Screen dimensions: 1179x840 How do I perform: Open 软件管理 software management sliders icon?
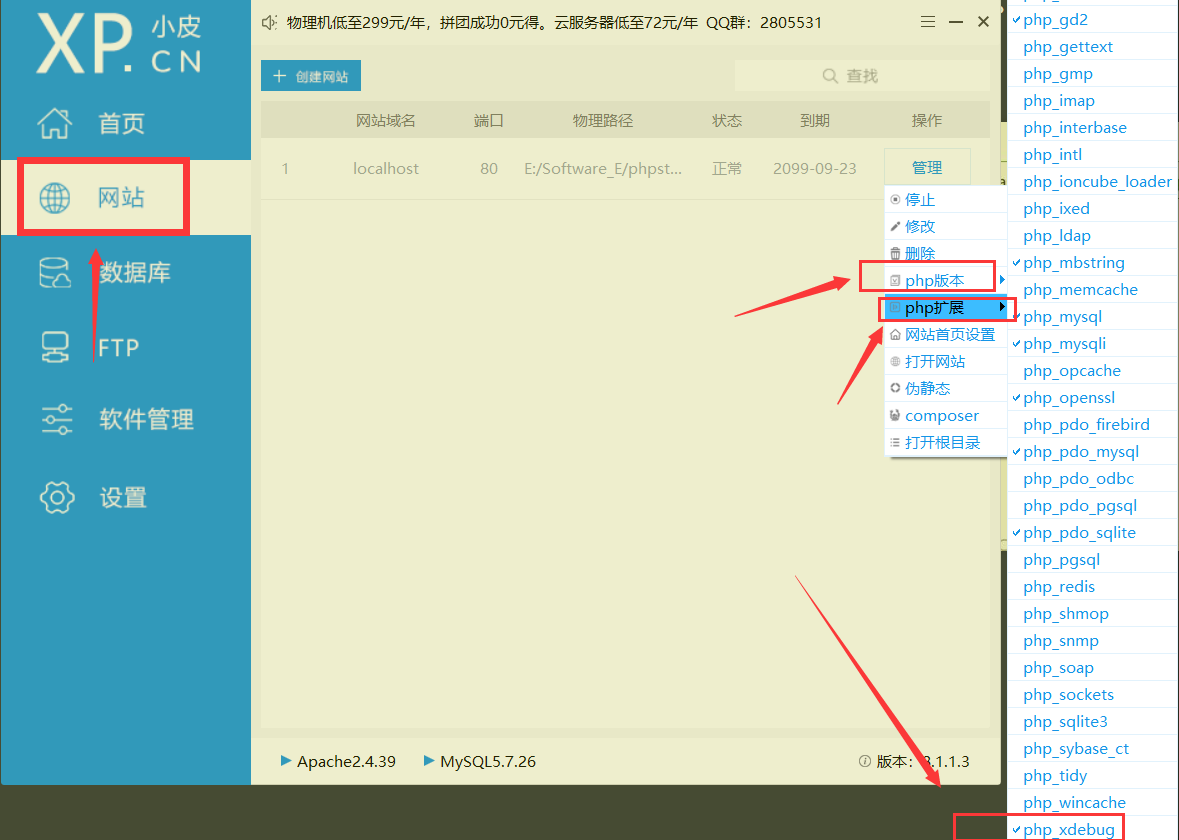click(57, 420)
